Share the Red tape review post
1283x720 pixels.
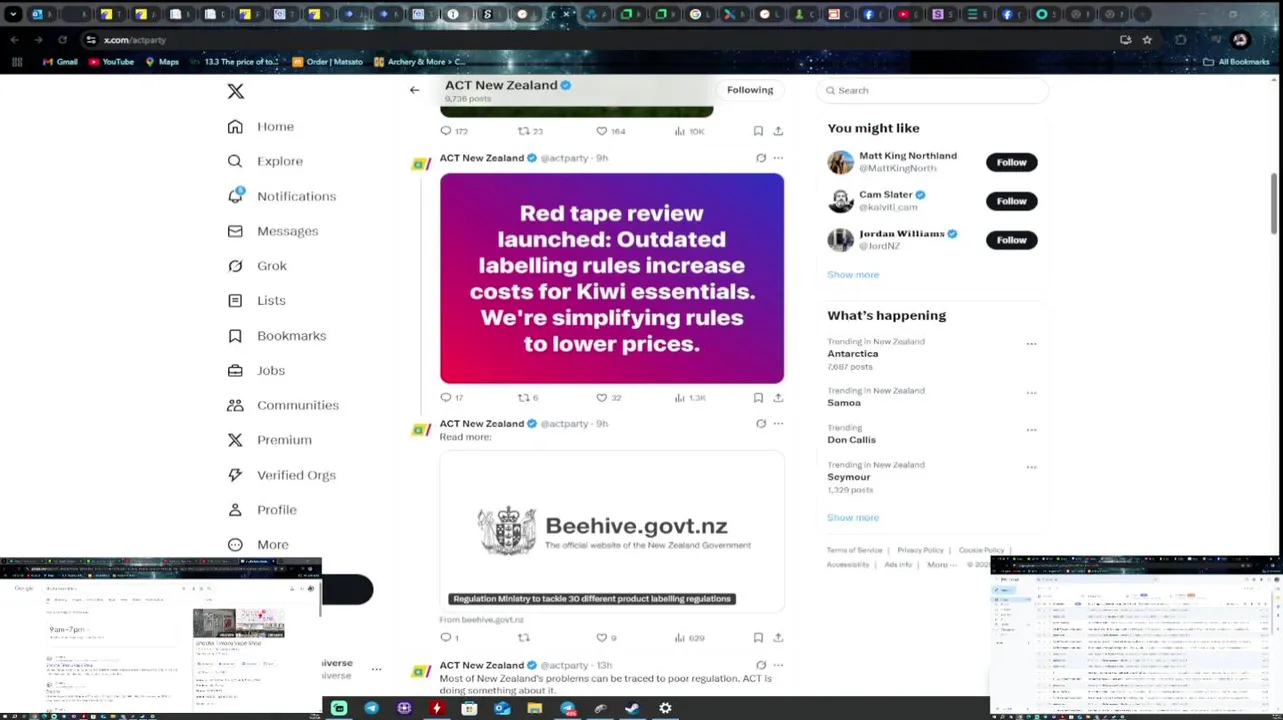pos(778,398)
